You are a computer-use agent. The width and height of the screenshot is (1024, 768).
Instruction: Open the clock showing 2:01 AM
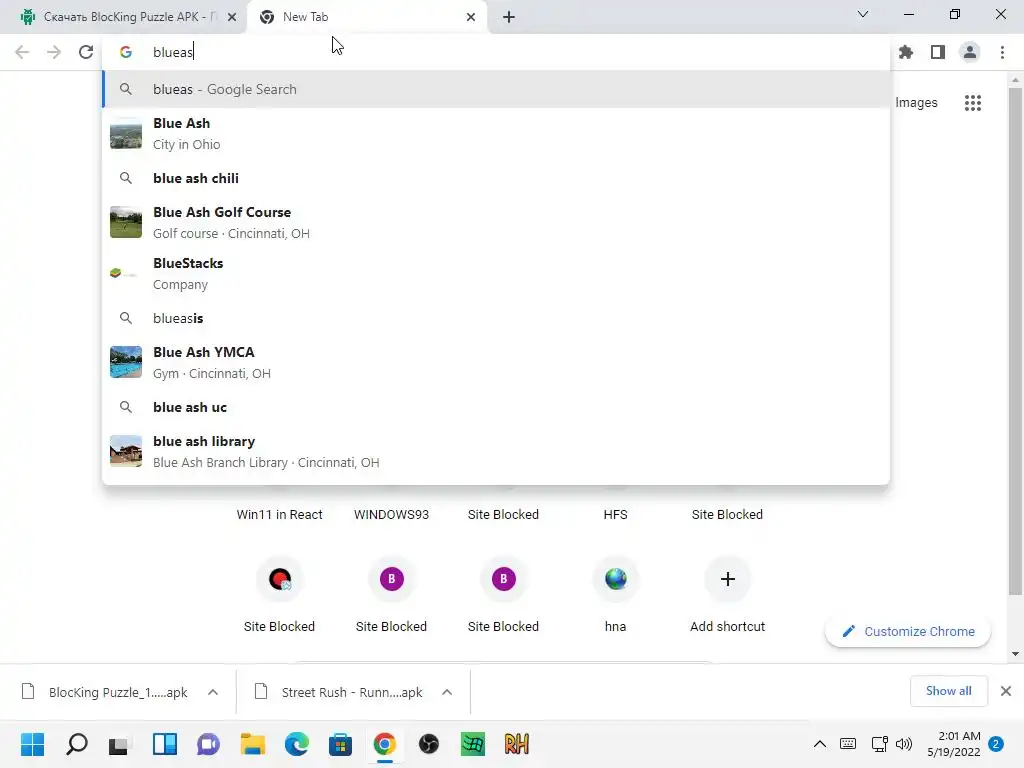(953, 744)
